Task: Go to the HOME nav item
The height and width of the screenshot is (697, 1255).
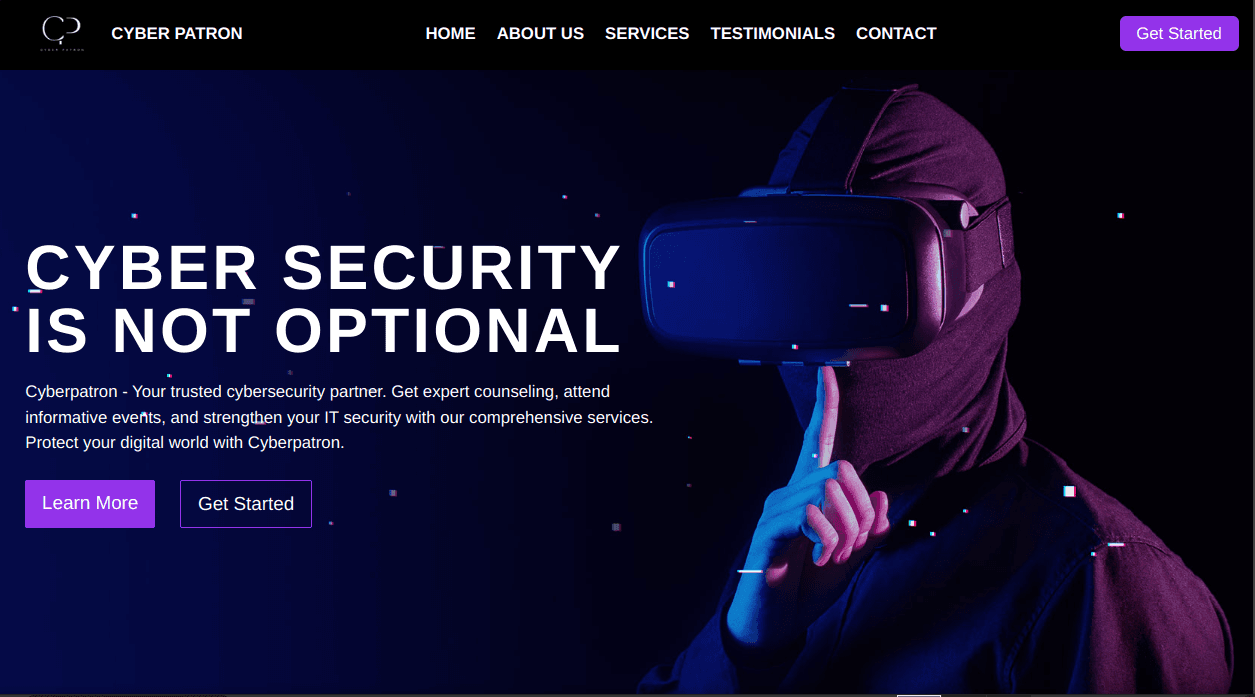Action: click(450, 33)
